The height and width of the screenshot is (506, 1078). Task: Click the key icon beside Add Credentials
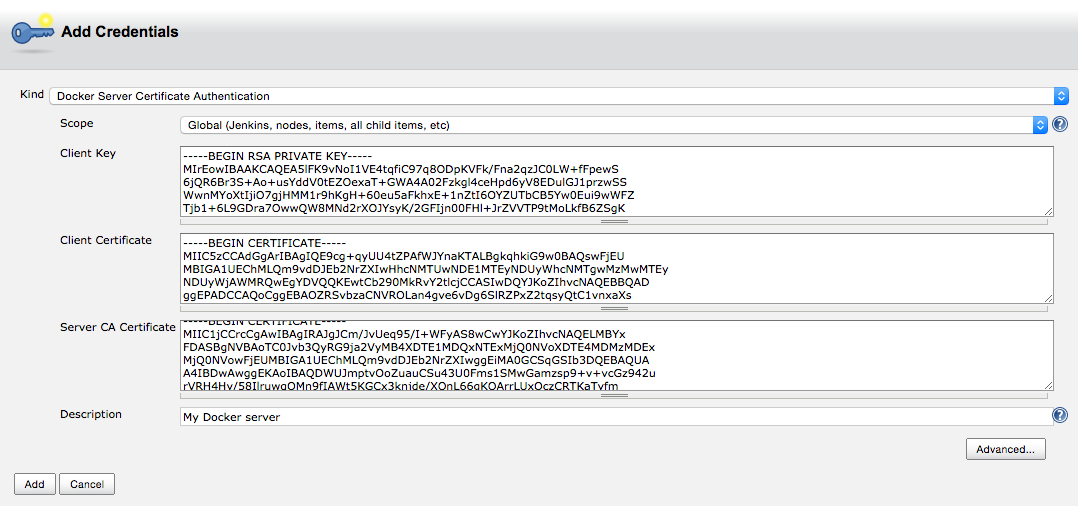(x=33, y=32)
